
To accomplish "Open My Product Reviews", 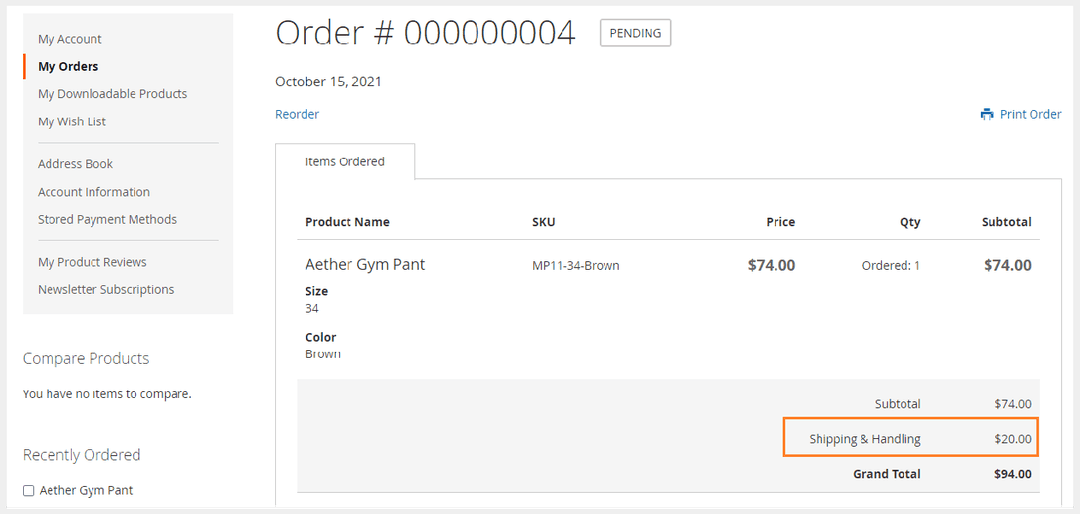I will click(x=92, y=262).
